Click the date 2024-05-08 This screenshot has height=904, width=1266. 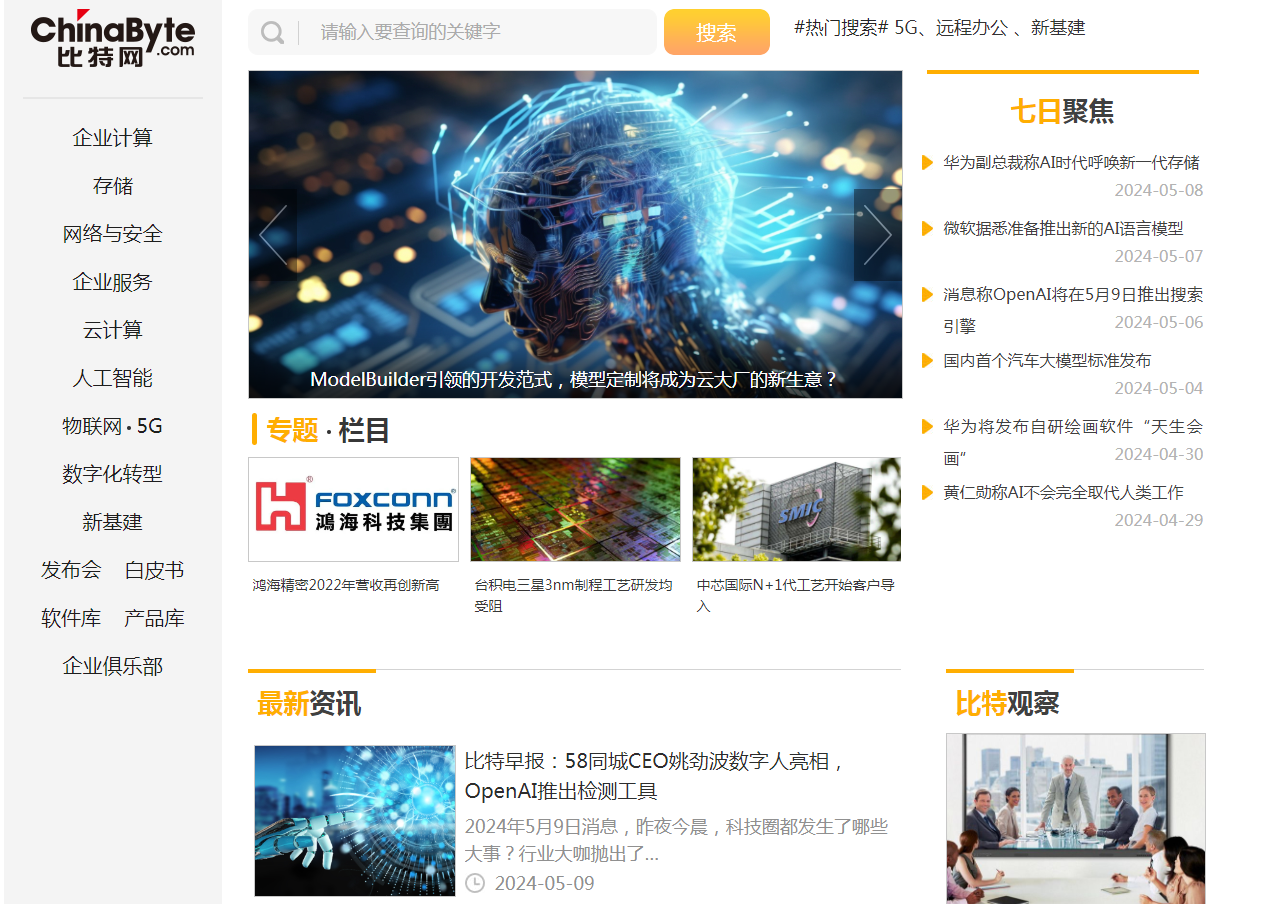coord(1159,190)
